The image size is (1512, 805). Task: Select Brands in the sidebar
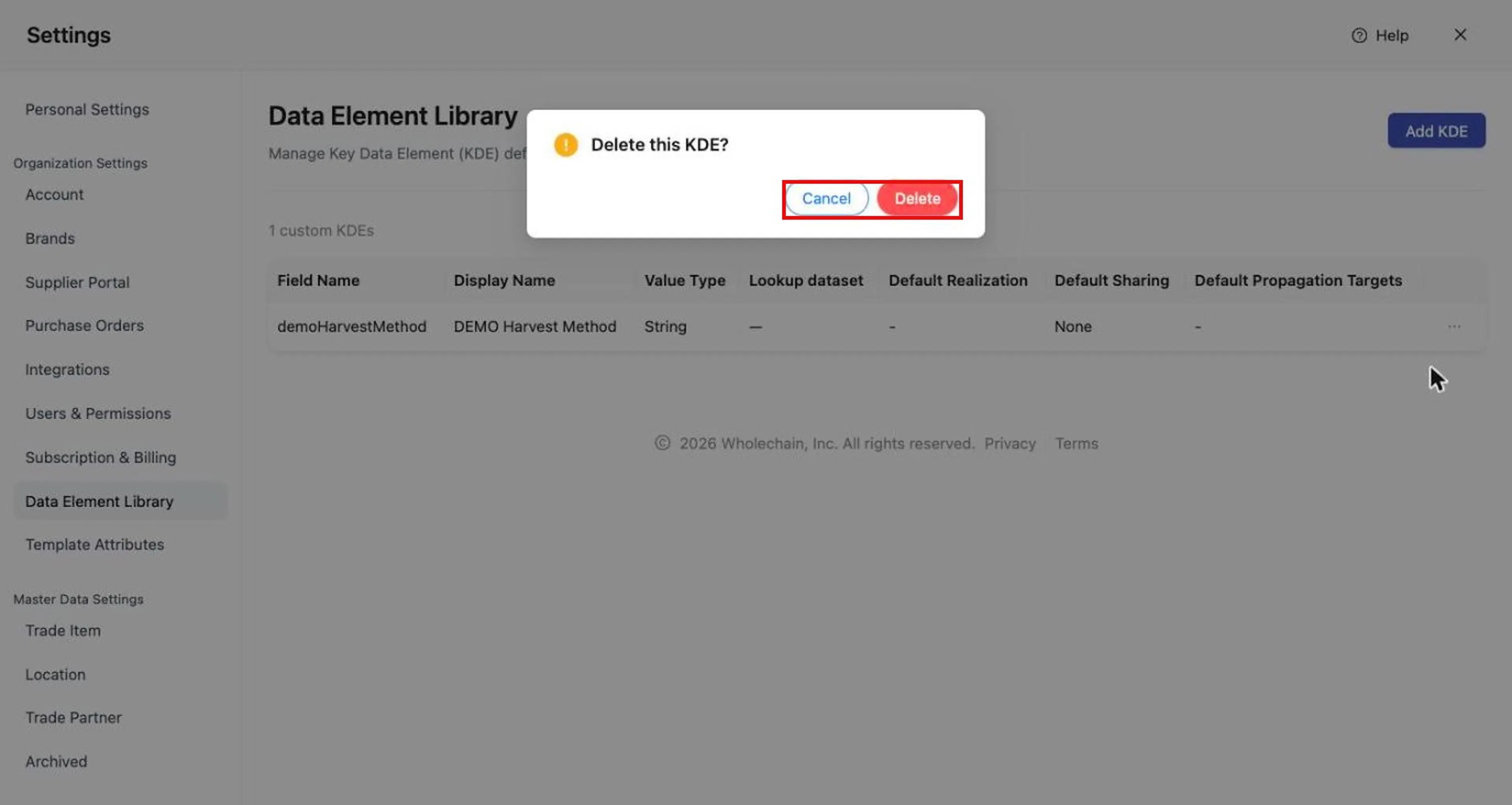point(50,238)
